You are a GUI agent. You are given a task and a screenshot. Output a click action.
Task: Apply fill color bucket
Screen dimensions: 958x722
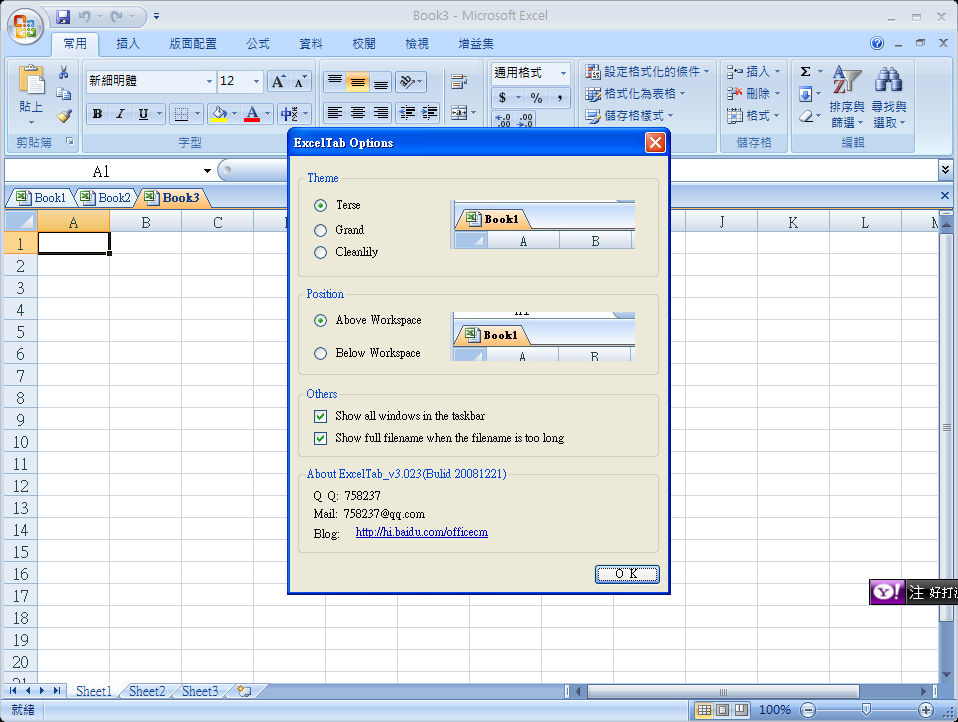219,114
